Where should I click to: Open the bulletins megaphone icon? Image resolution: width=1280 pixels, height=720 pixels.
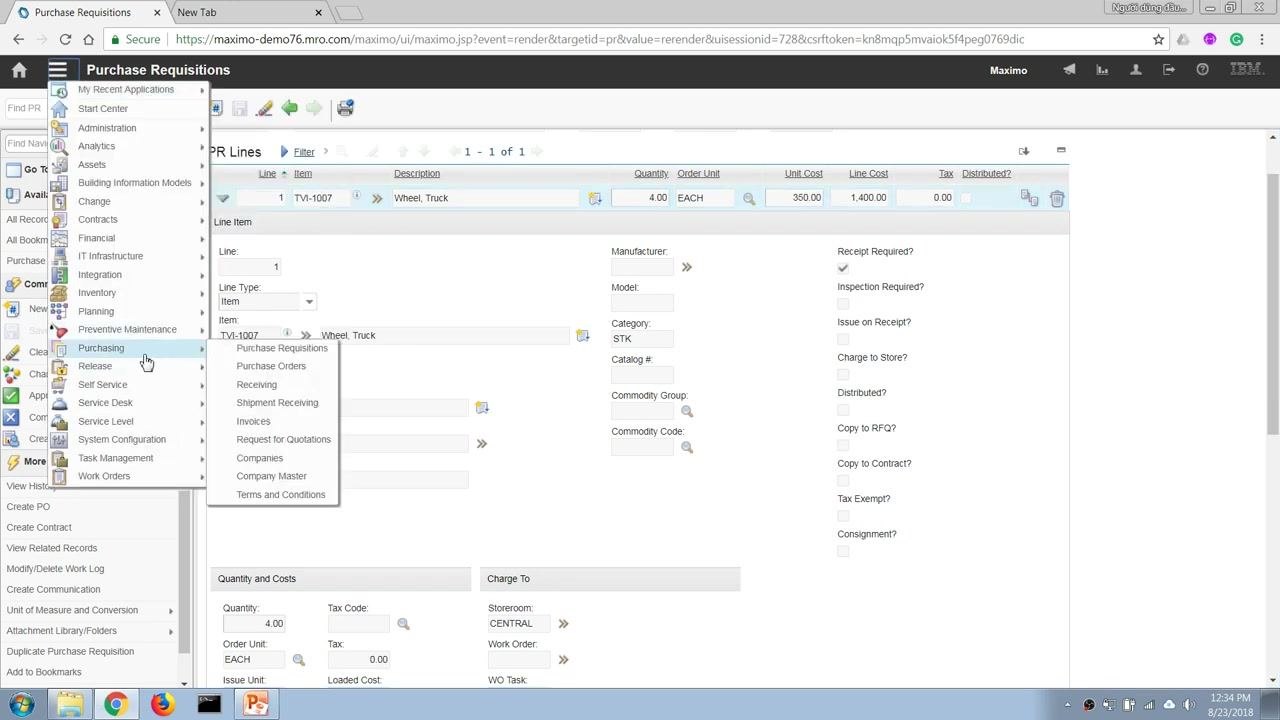click(x=1069, y=70)
